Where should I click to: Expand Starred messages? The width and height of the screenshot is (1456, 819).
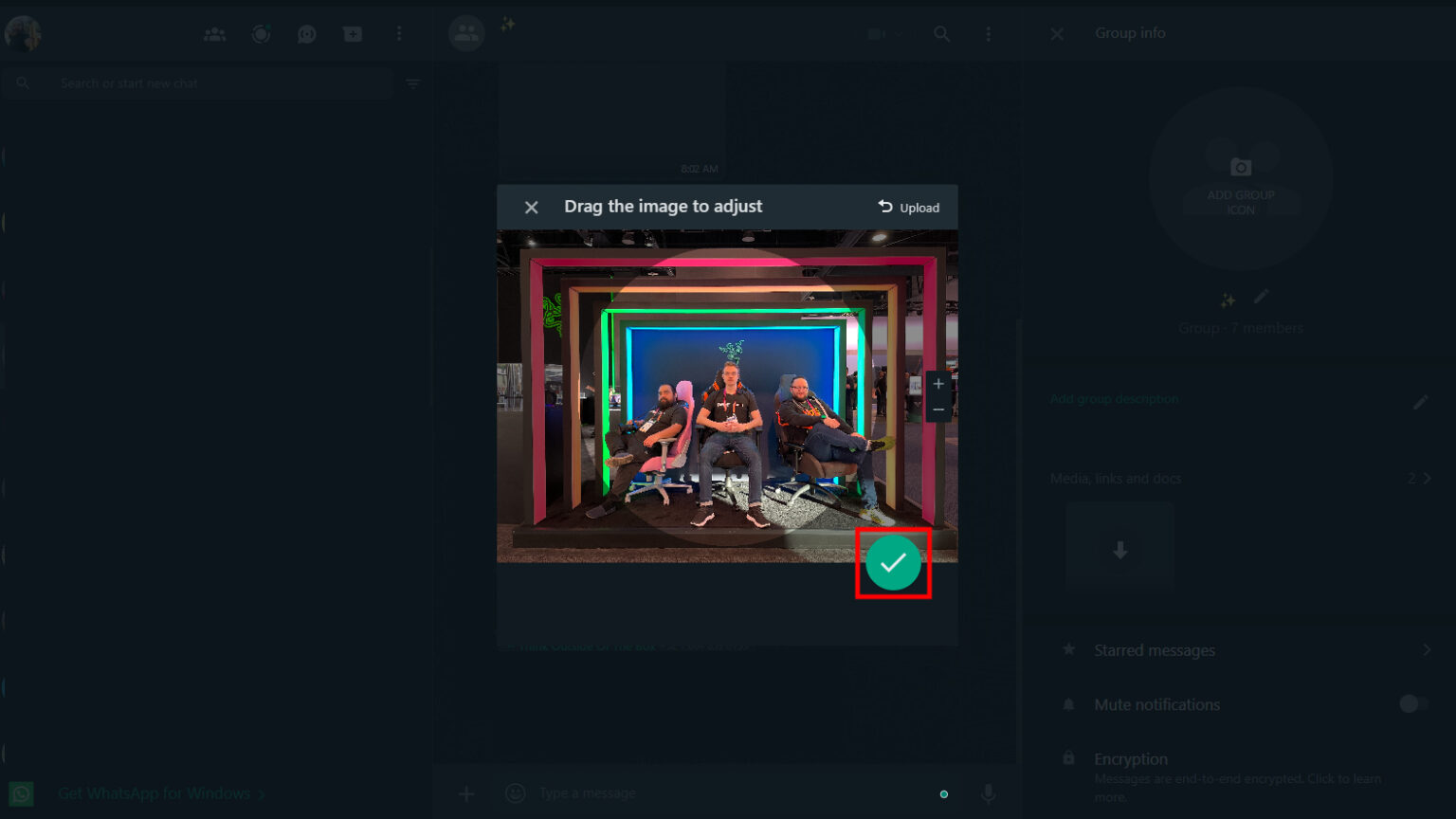(1240, 650)
